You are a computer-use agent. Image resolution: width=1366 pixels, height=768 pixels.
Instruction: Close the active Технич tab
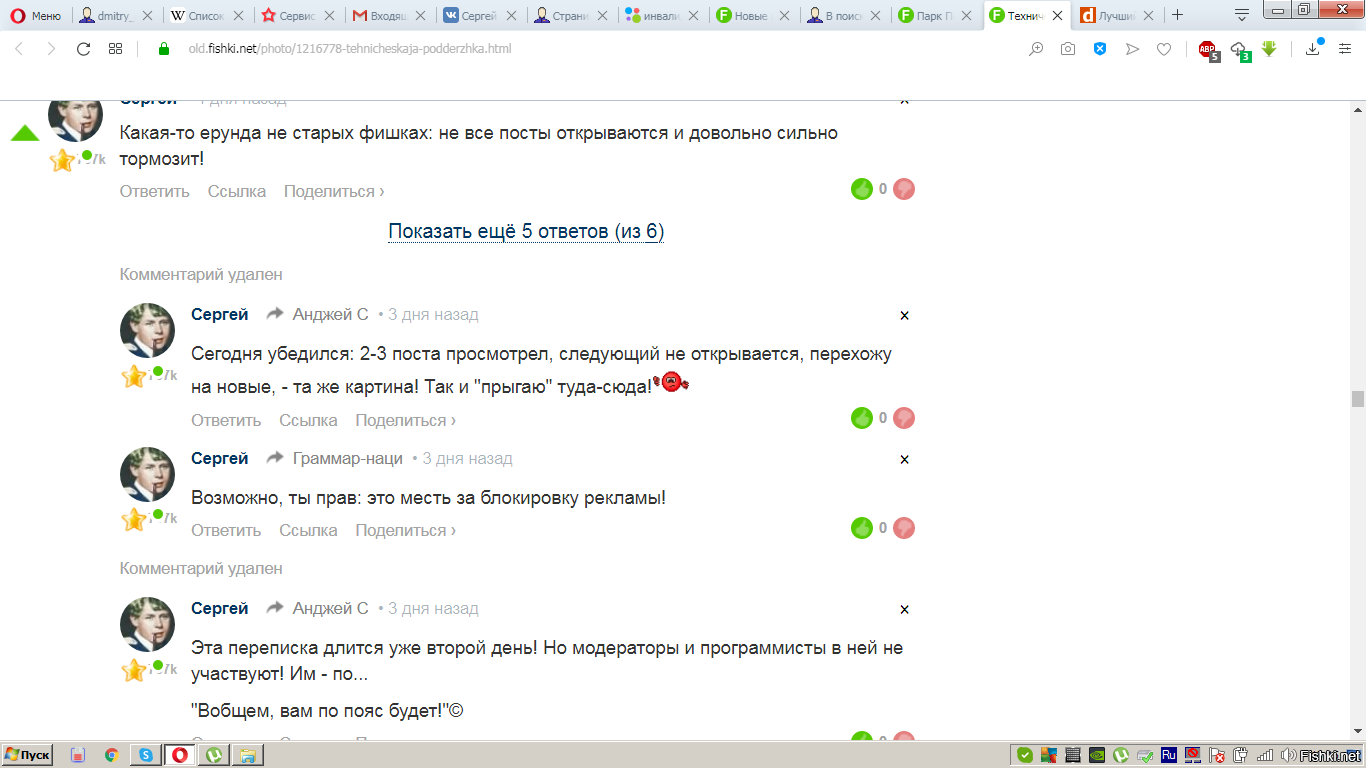pyautogui.click(x=1057, y=16)
